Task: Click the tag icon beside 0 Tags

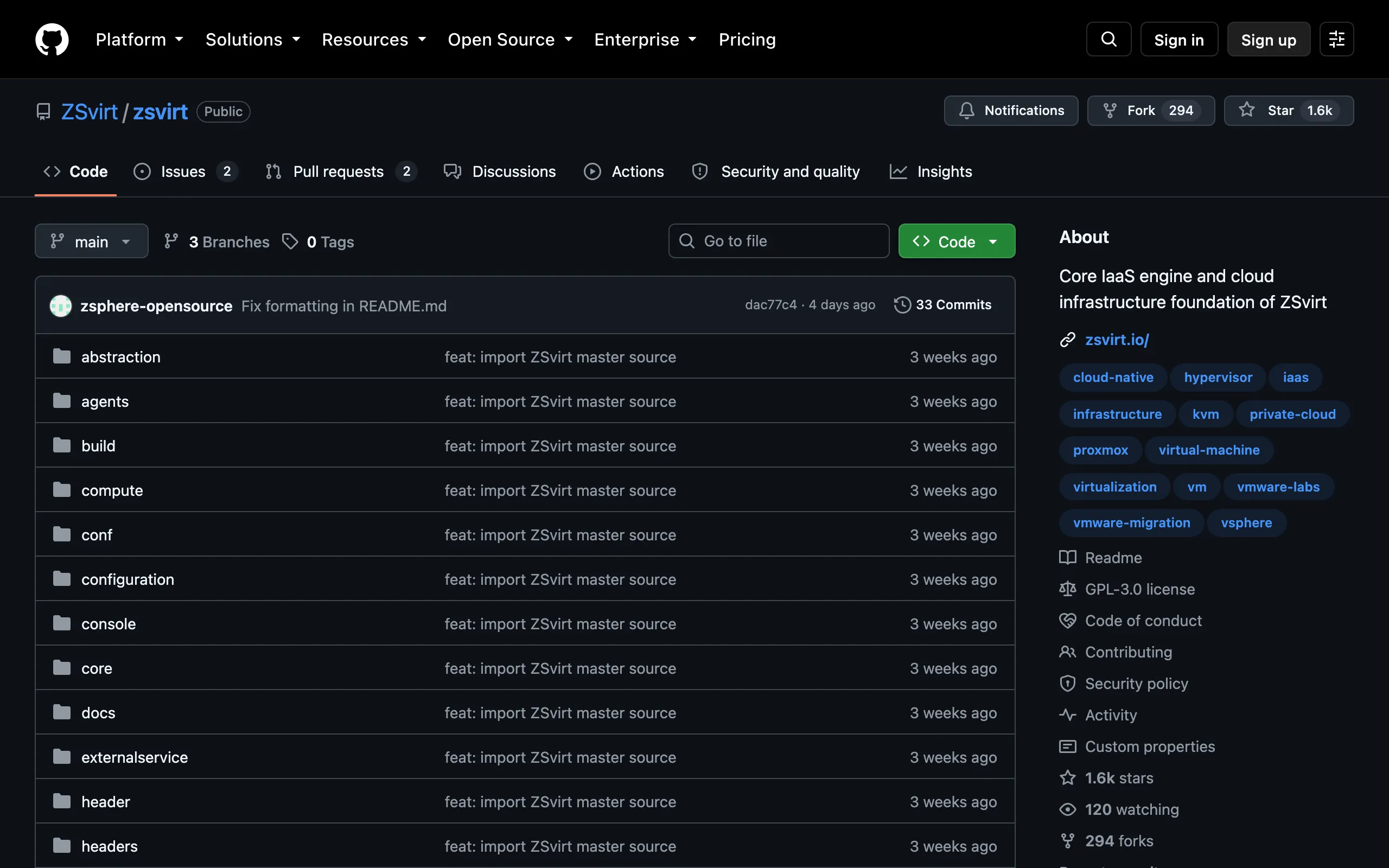Action: tap(290, 241)
